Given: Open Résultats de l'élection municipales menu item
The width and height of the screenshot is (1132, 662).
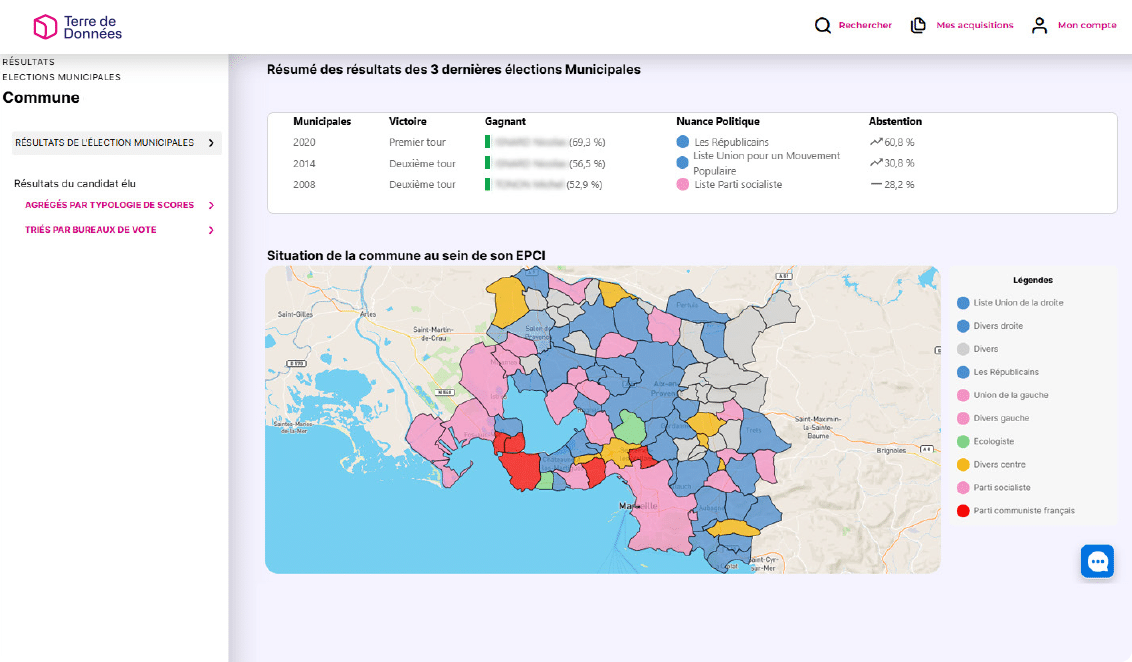Looking at the screenshot, I should 105,143.
